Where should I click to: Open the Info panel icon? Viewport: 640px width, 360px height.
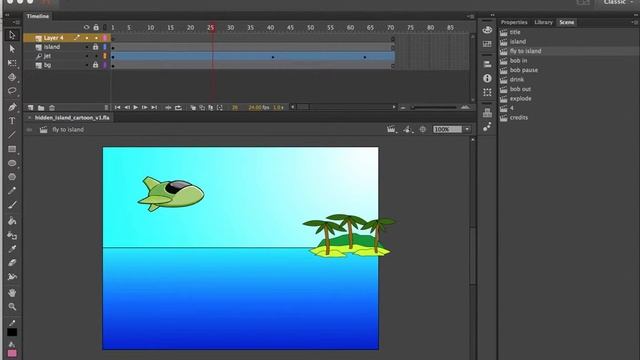click(x=487, y=78)
